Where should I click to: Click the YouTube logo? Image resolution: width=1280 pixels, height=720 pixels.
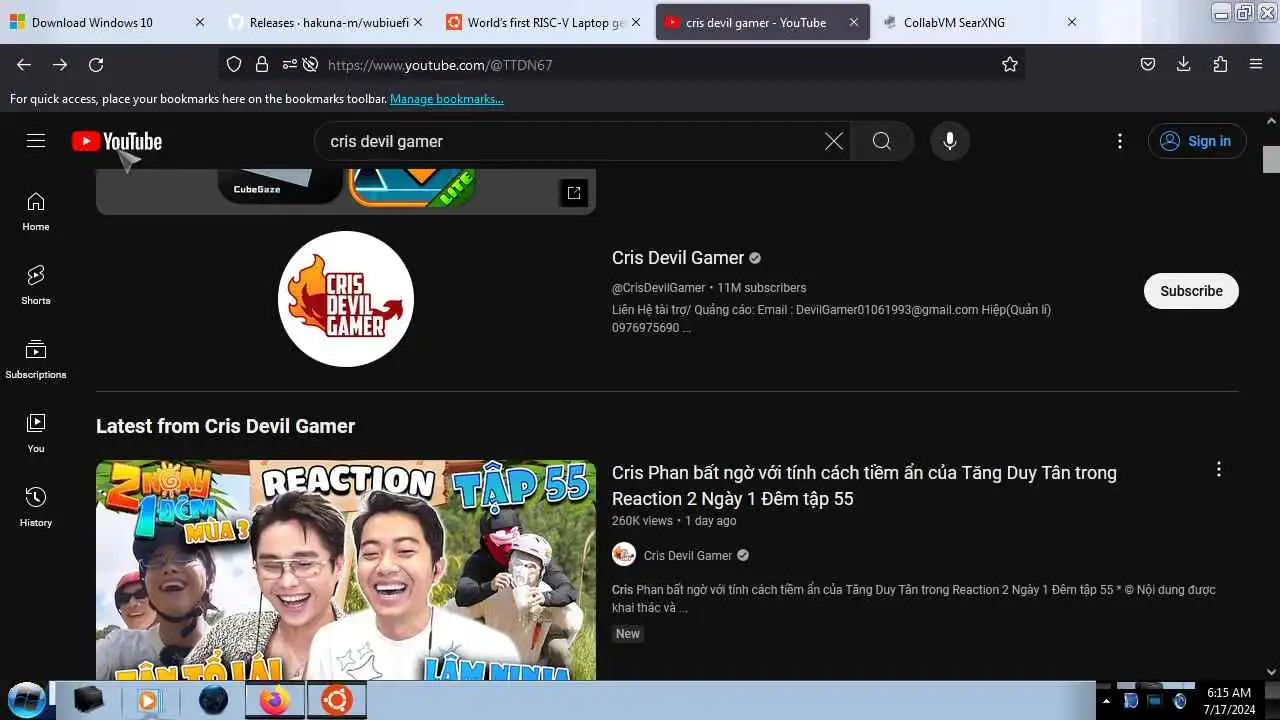coord(117,141)
